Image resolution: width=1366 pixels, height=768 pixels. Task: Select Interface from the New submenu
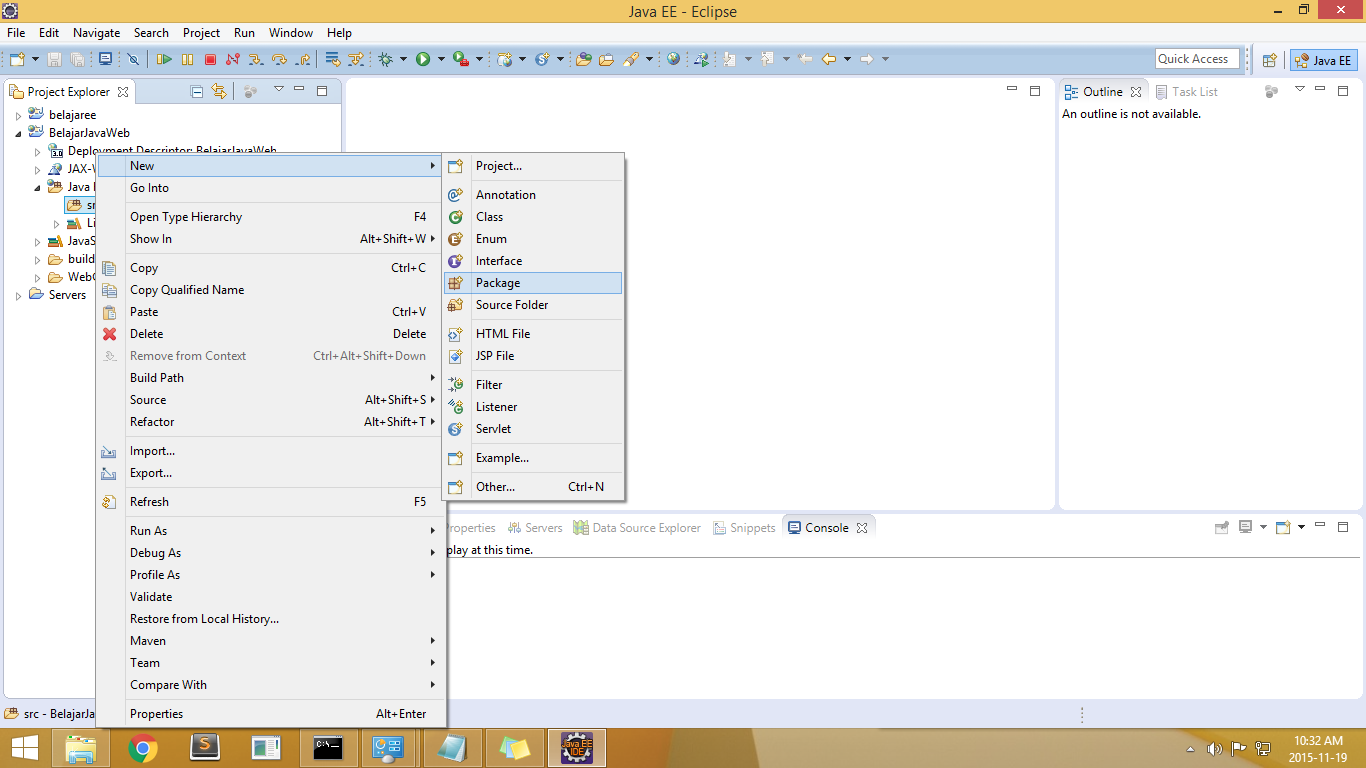[532, 261]
